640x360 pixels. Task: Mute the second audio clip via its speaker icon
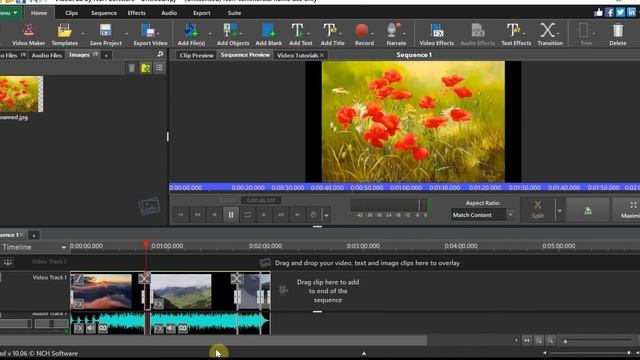click(171, 328)
